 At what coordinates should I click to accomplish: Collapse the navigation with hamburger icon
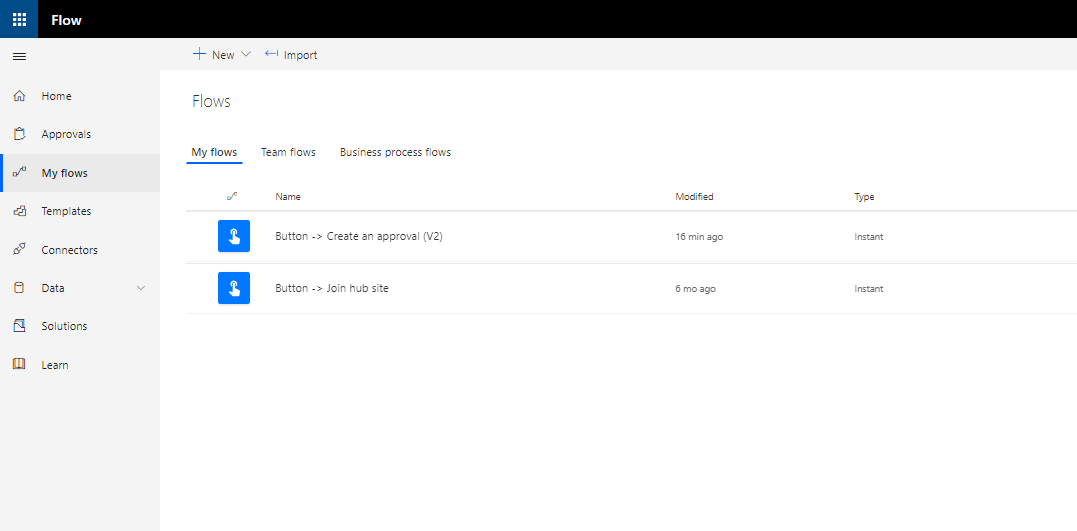(x=19, y=56)
